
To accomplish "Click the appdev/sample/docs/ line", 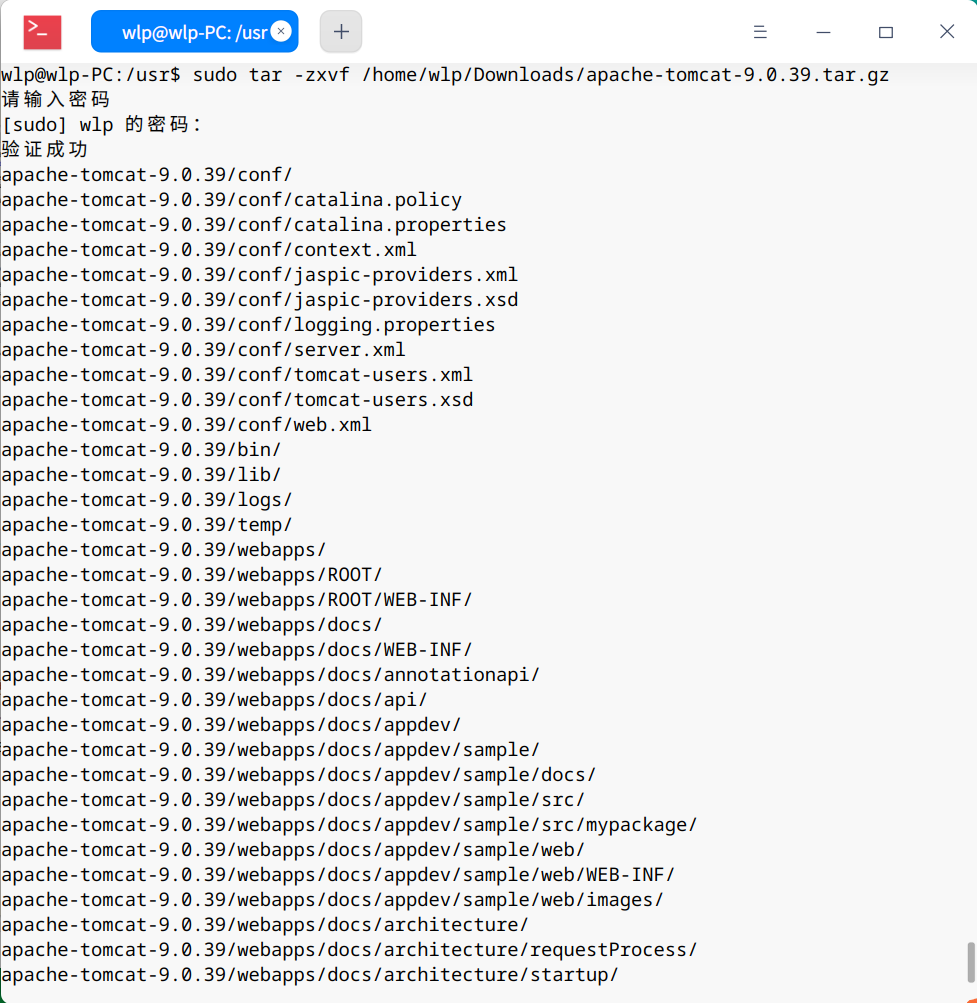I will [x=299, y=774].
